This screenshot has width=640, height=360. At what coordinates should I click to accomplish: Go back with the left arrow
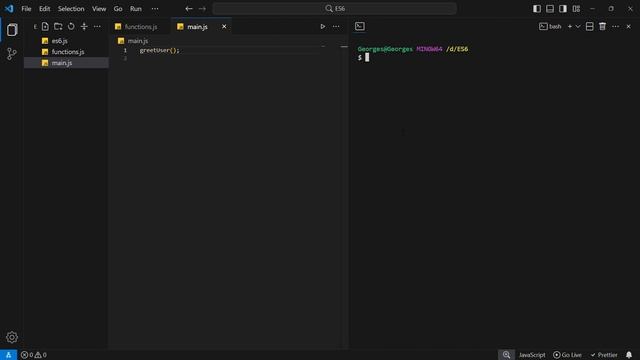(189, 9)
